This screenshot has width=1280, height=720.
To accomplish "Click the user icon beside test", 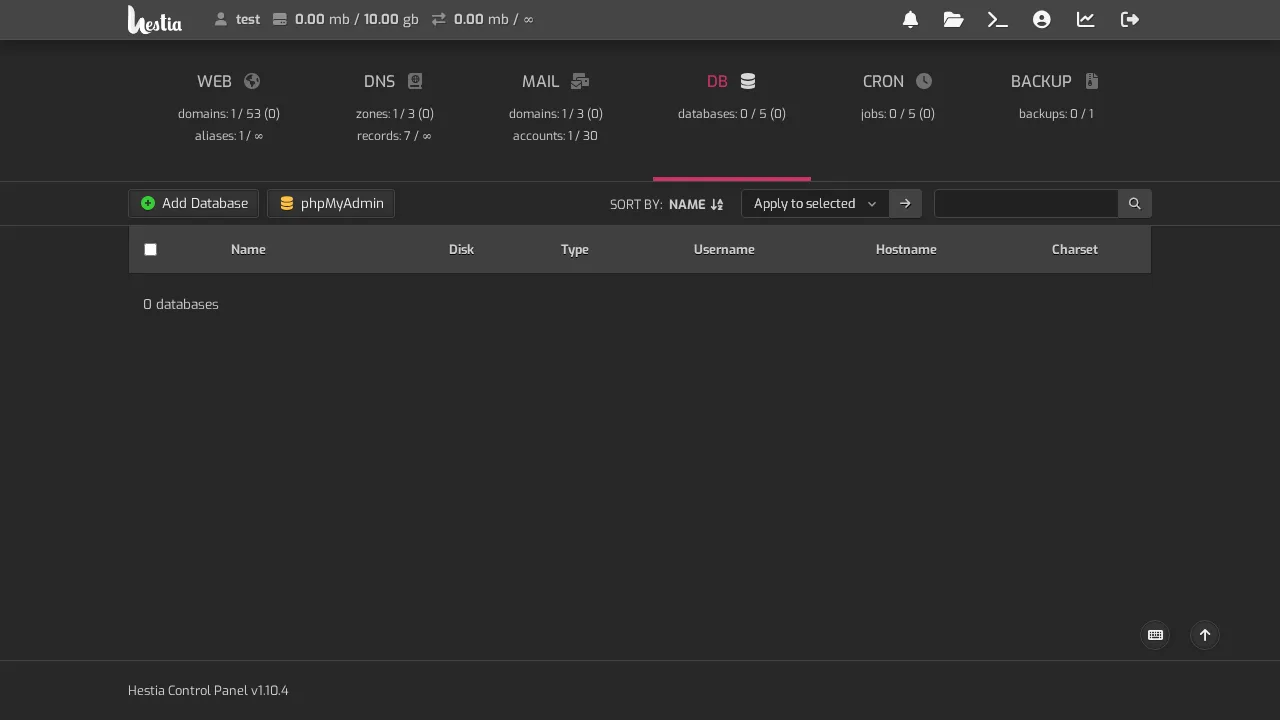I will pyautogui.click(x=221, y=19).
